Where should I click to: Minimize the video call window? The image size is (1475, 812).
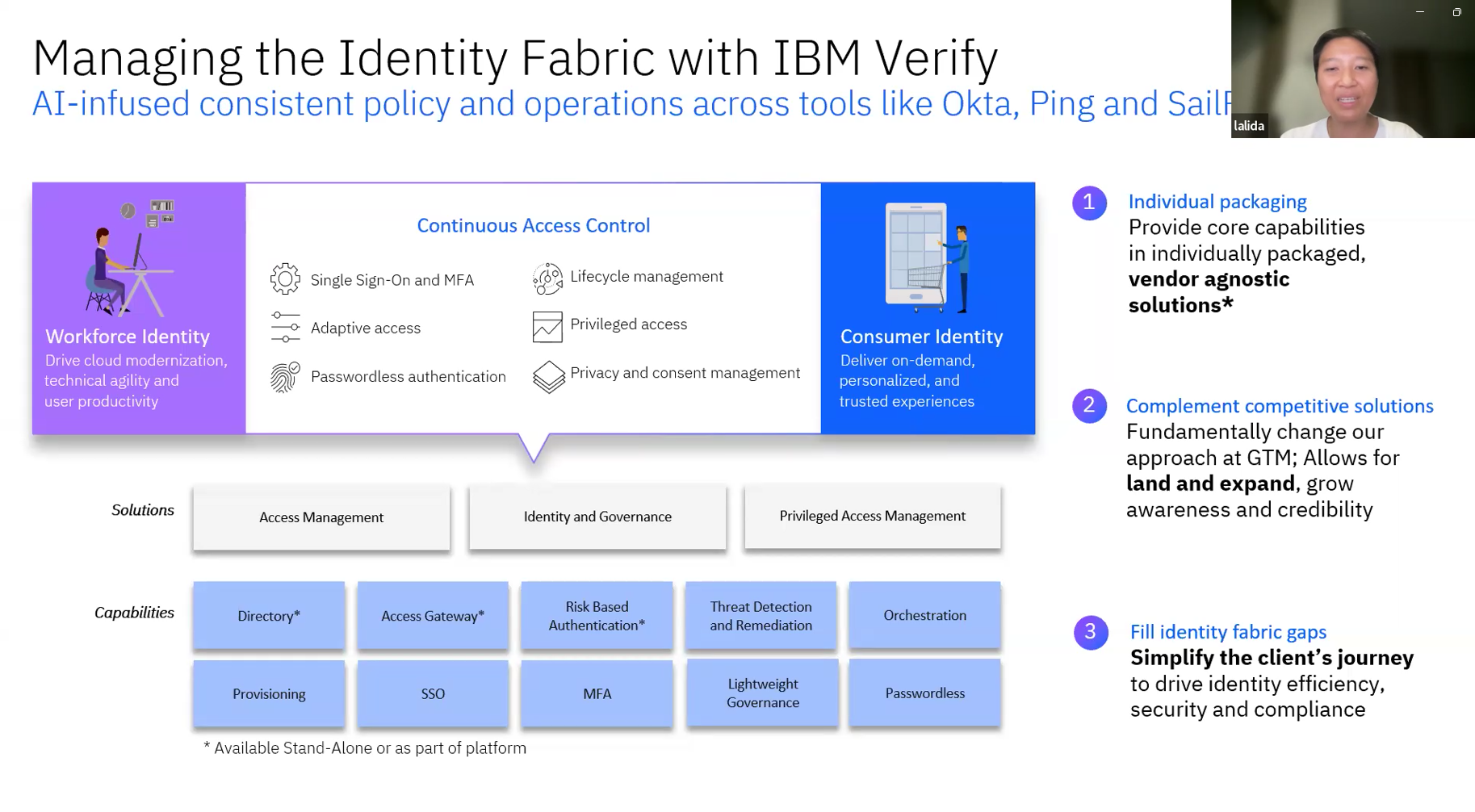(1420, 12)
